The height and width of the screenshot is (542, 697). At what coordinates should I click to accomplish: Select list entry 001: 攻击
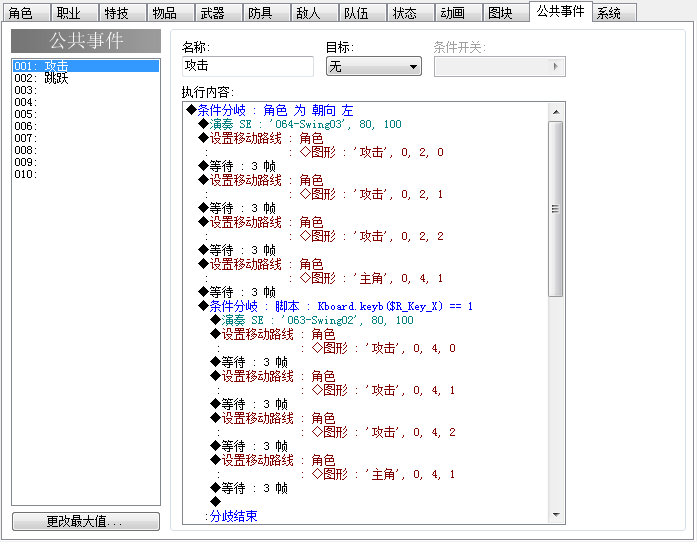click(x=86, y=66)
